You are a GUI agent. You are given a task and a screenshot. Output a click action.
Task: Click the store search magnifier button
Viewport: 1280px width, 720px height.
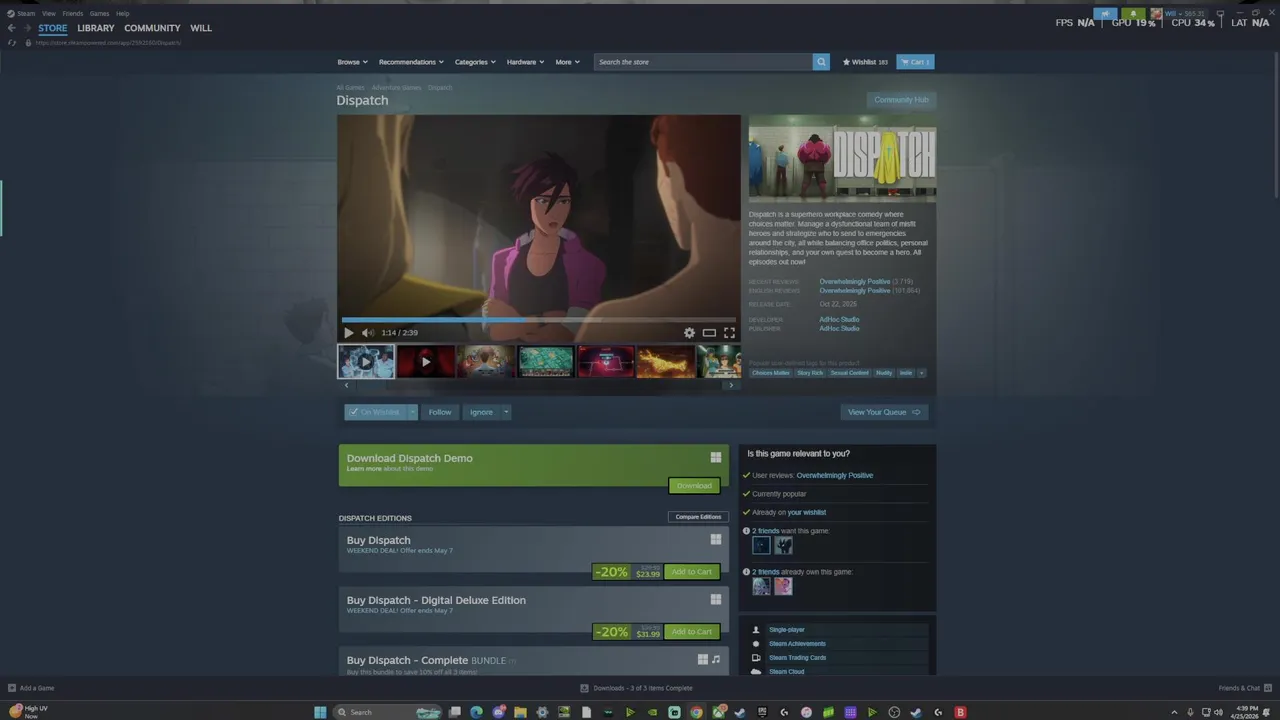pos(821,62)
